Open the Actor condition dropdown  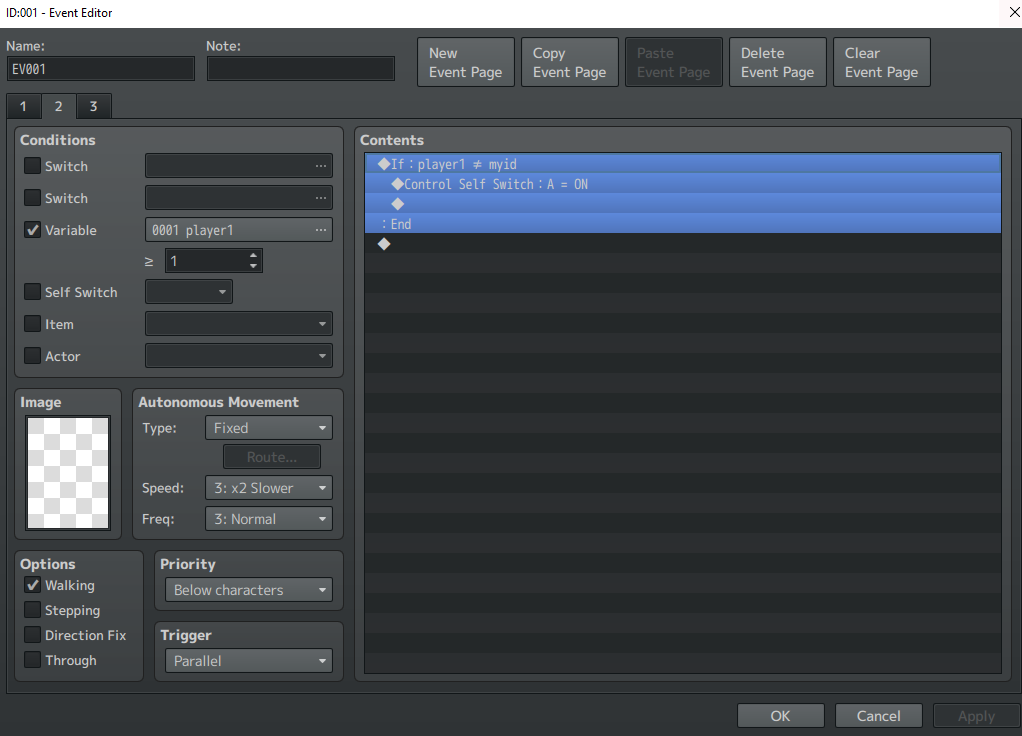point(239,355)
